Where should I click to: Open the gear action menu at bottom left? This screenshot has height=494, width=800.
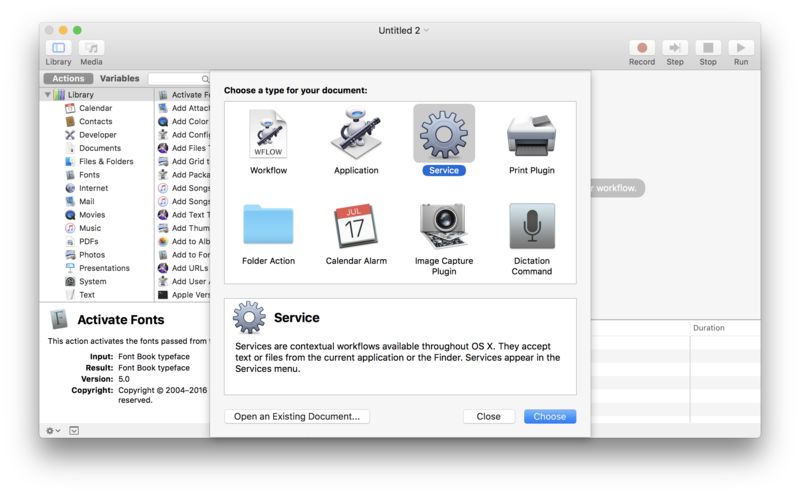[52, 430]
